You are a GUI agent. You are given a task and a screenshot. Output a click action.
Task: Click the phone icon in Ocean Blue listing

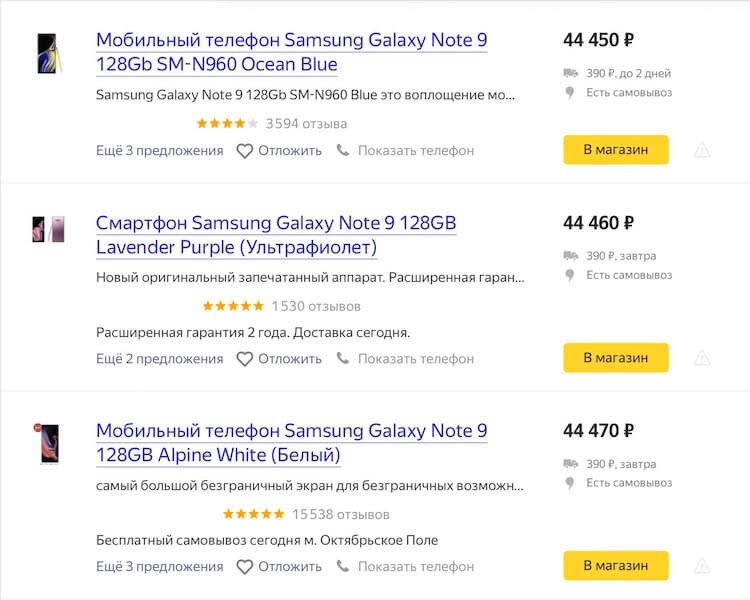click(343, 151)
